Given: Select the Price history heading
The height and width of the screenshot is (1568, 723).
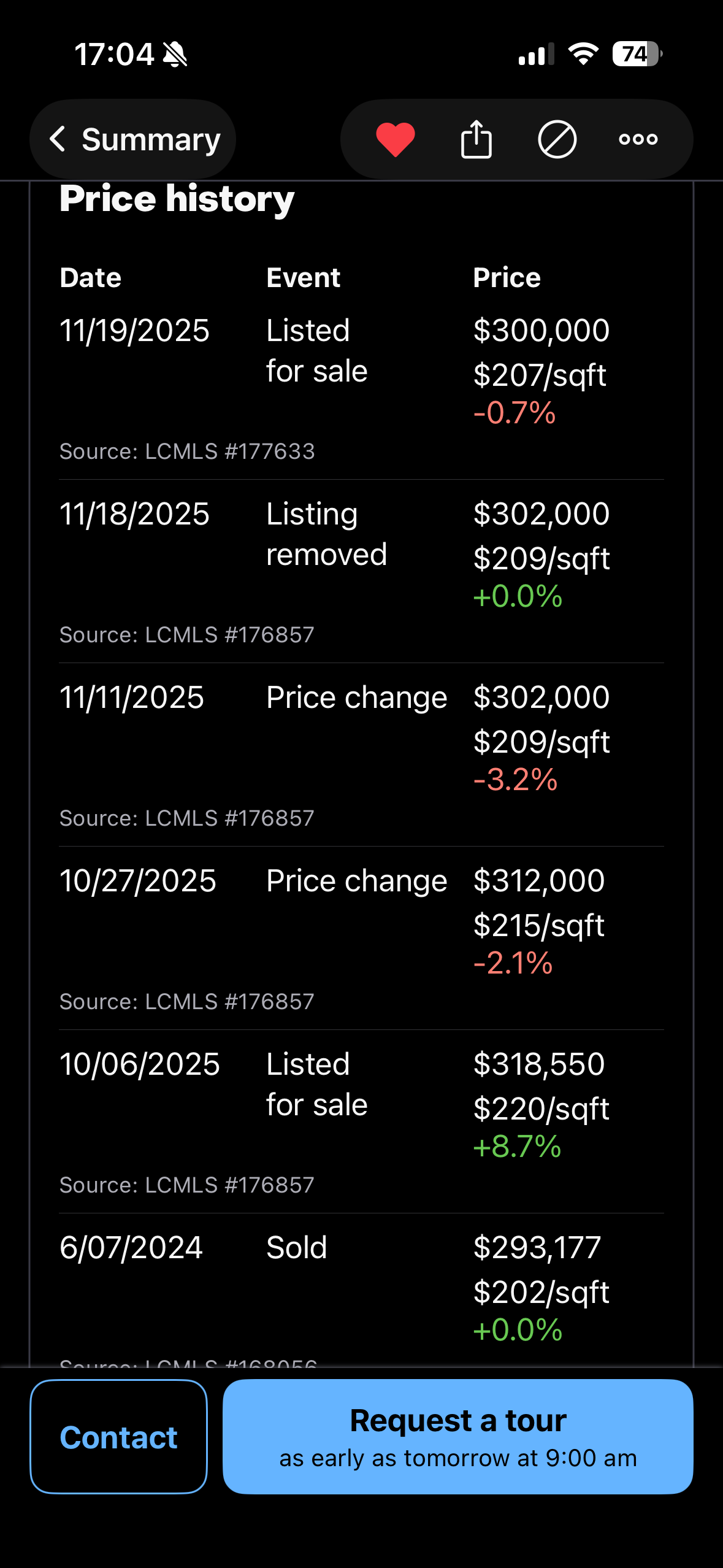Looking at the screenshot, I should click(x=177, y=199).
